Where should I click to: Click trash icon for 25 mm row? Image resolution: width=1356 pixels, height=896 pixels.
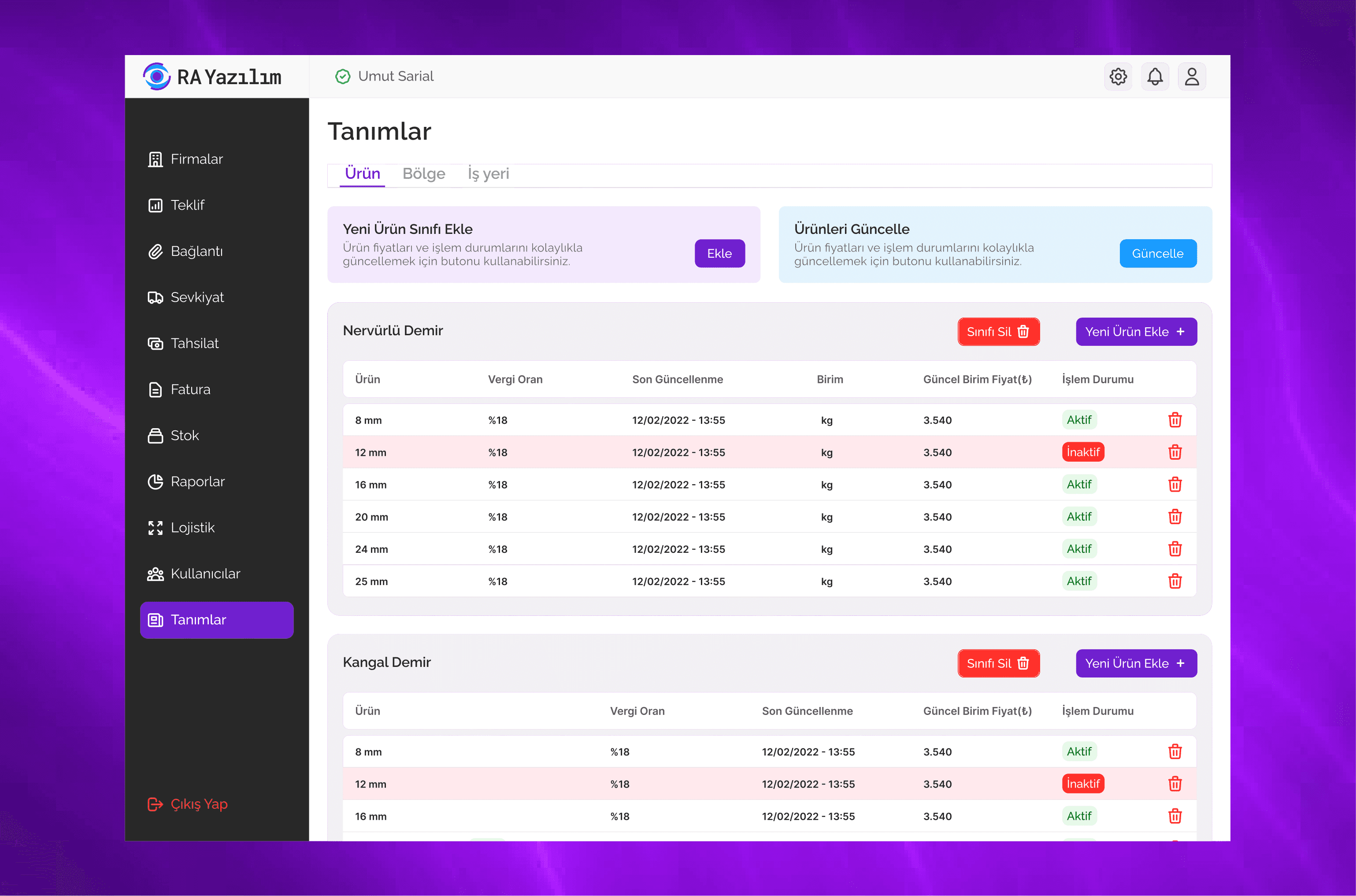click(x=1174, y=581)
